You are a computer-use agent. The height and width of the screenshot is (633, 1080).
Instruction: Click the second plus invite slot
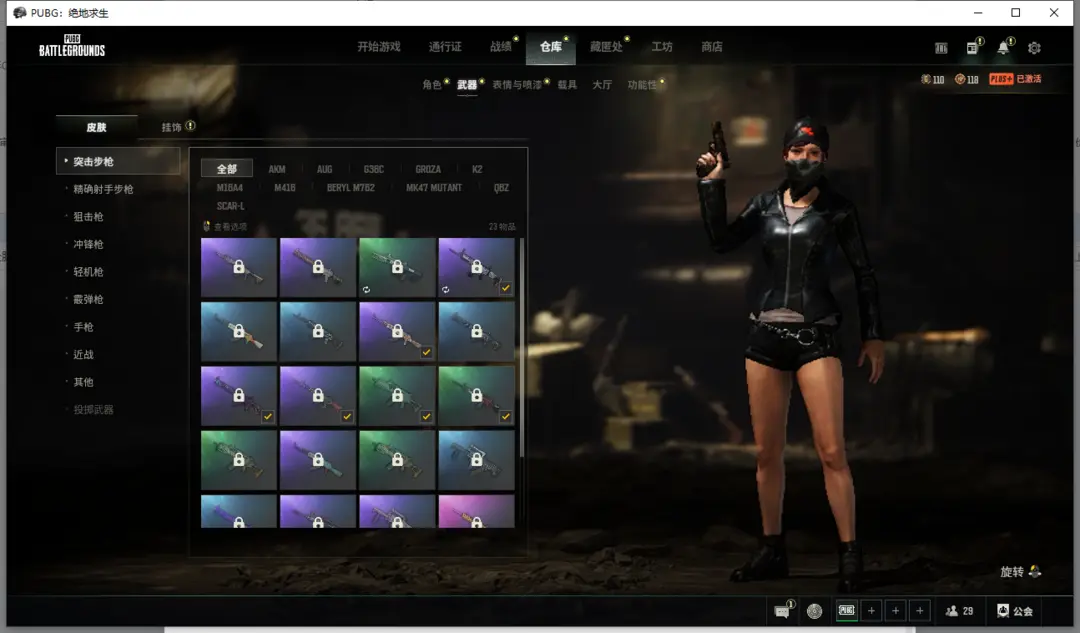895,610
